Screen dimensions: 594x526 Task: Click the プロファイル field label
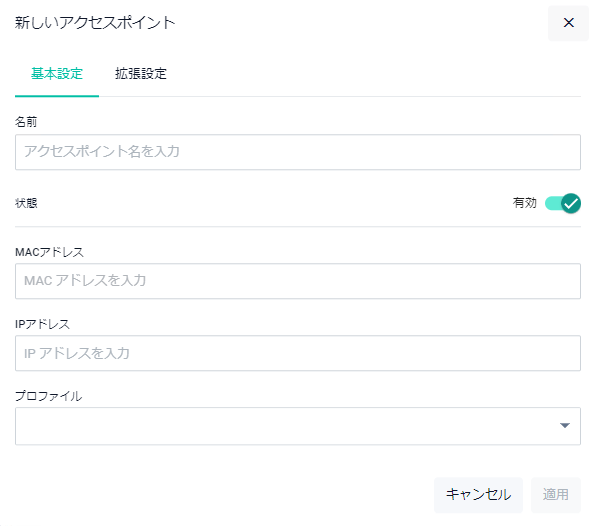[48, 396]
